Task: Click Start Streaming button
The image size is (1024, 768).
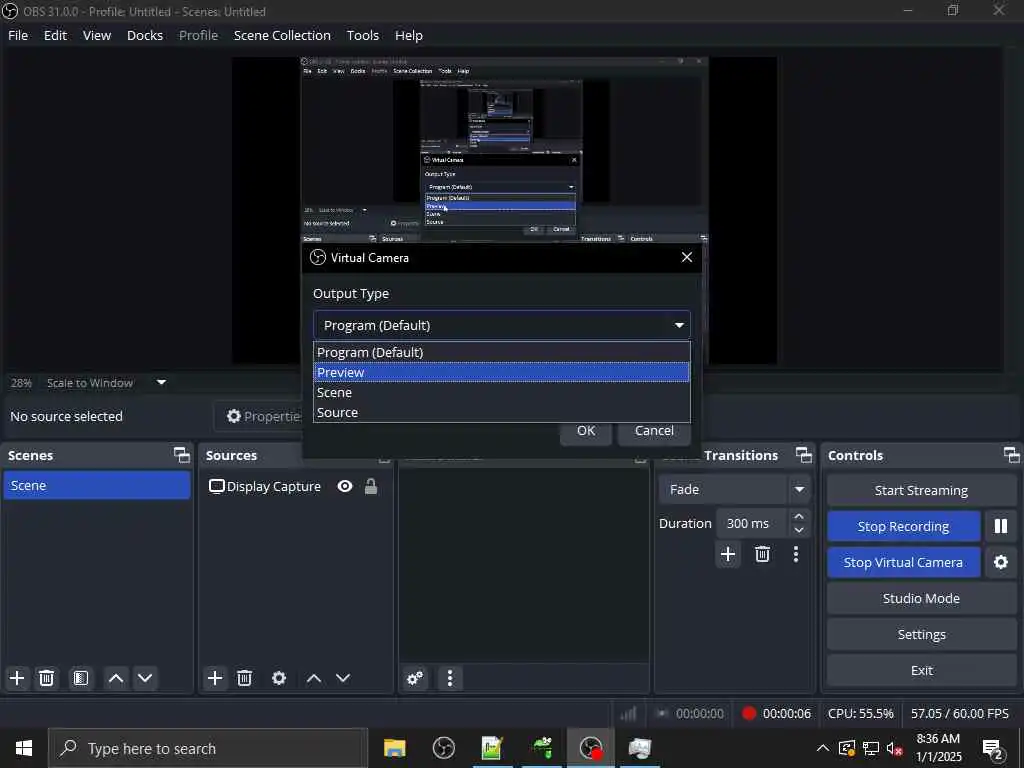Action: (x=921, y=490)
